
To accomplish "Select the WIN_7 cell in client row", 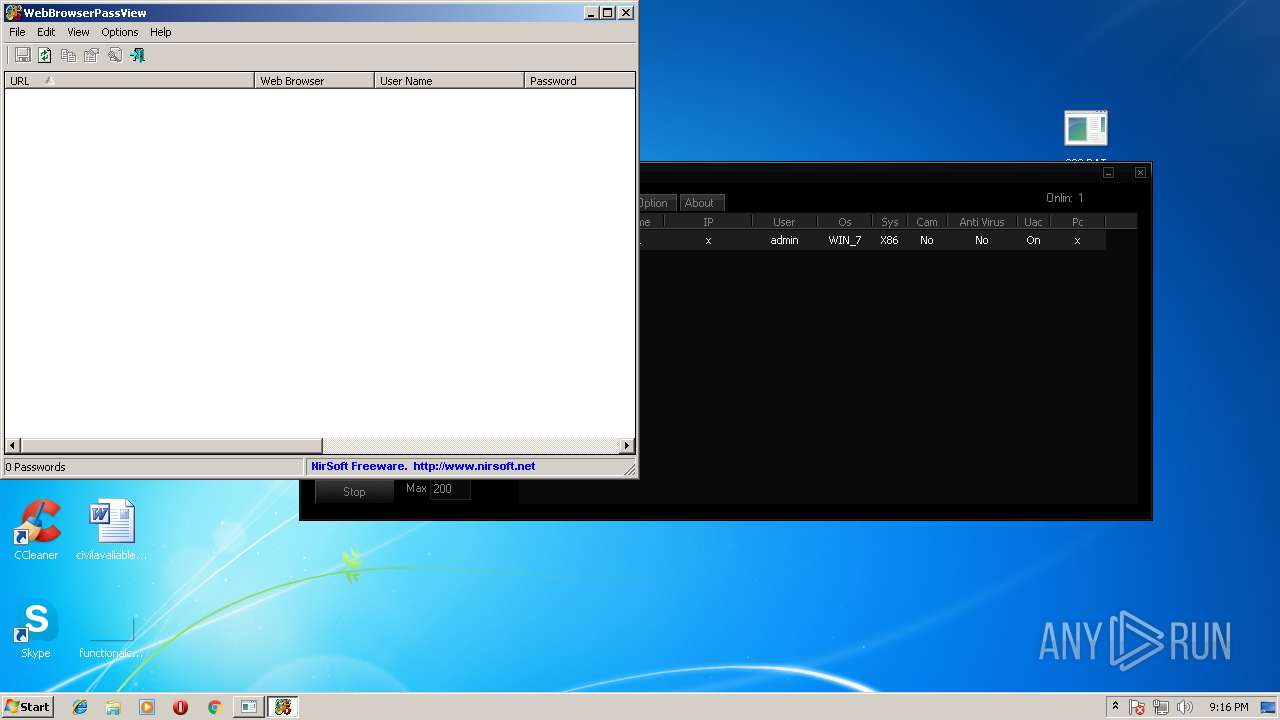I will click(x=845, y=240).
